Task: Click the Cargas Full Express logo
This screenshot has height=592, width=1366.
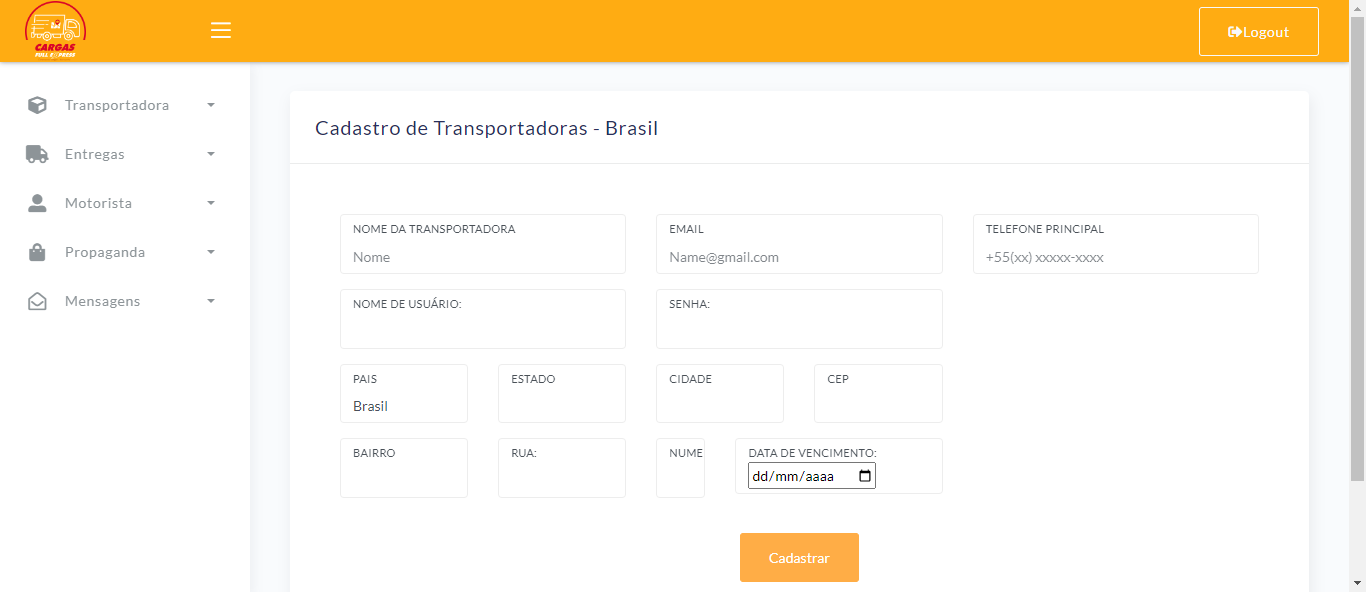Action: tap(56, 31)
